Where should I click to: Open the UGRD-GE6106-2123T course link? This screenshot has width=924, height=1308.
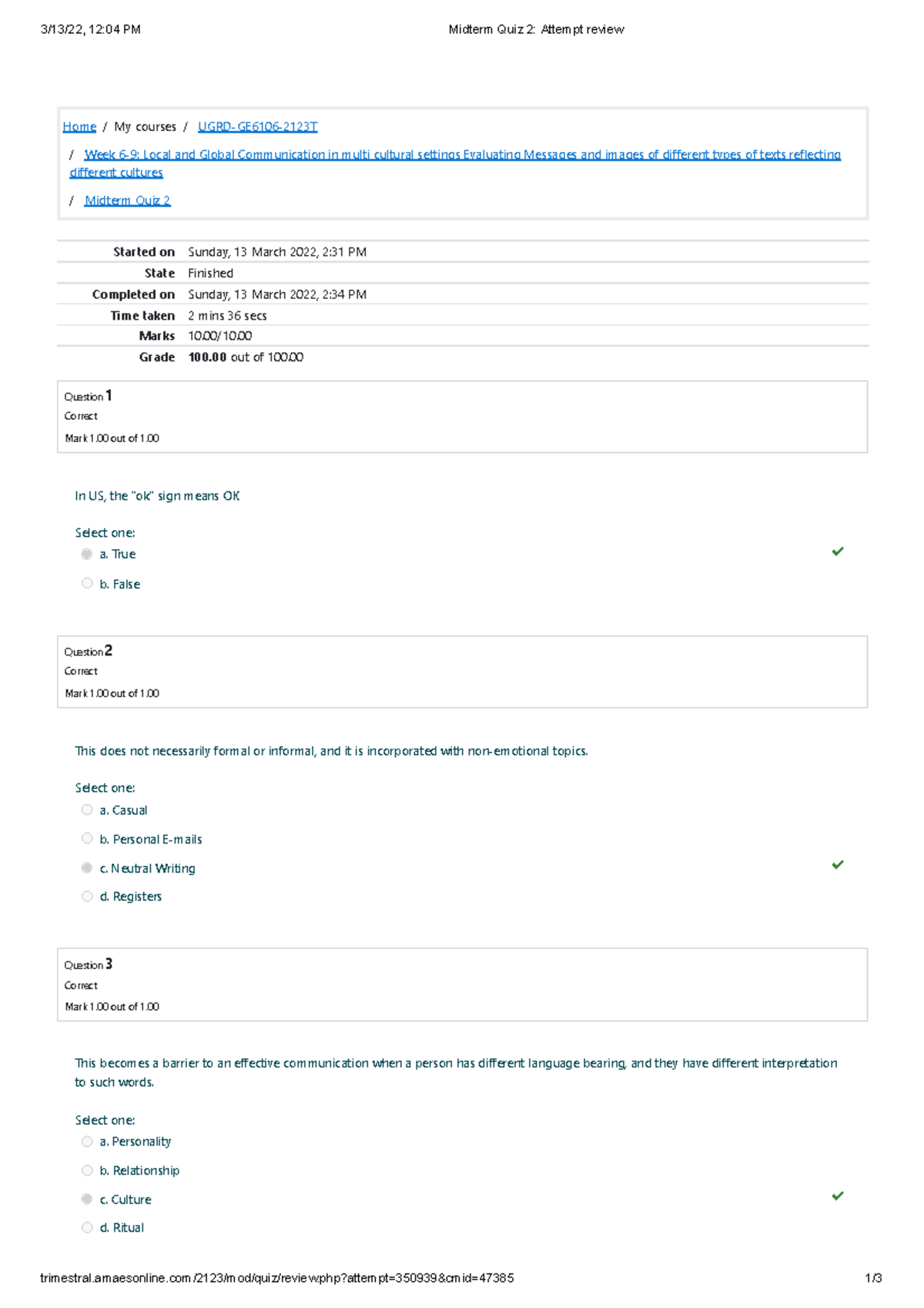click(257, 126)
